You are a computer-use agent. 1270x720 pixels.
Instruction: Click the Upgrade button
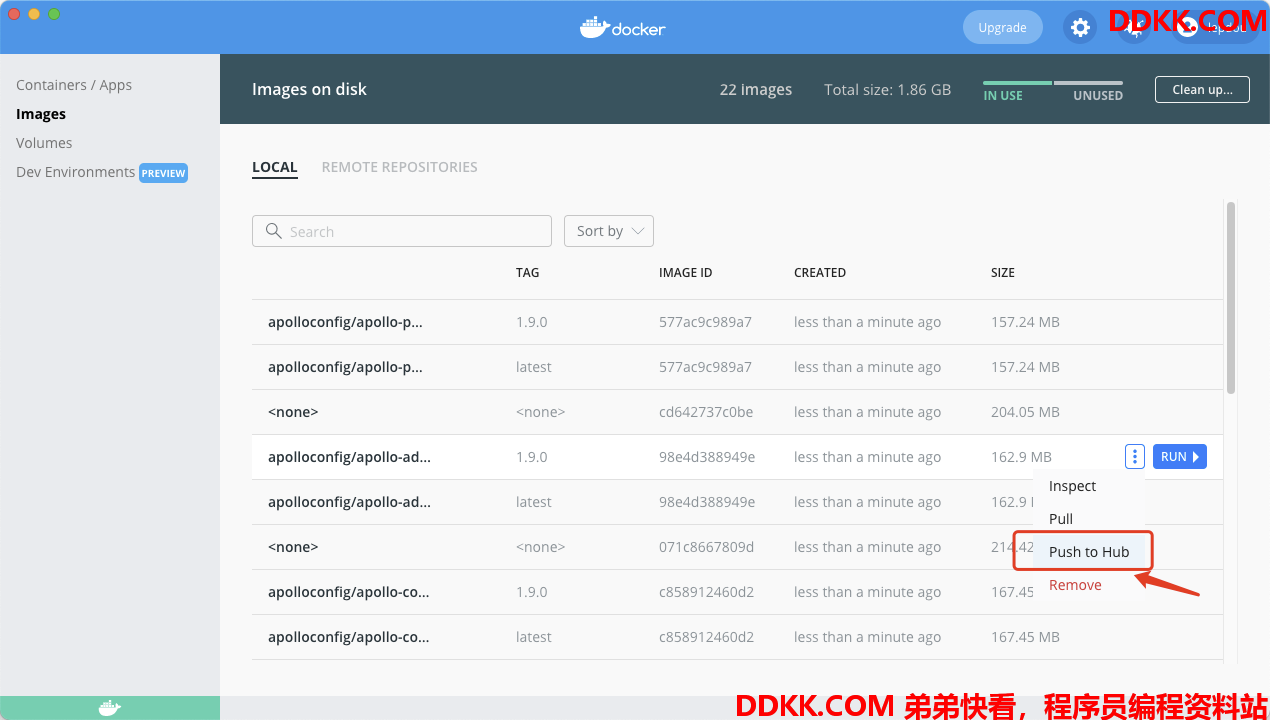[1002, 27]
